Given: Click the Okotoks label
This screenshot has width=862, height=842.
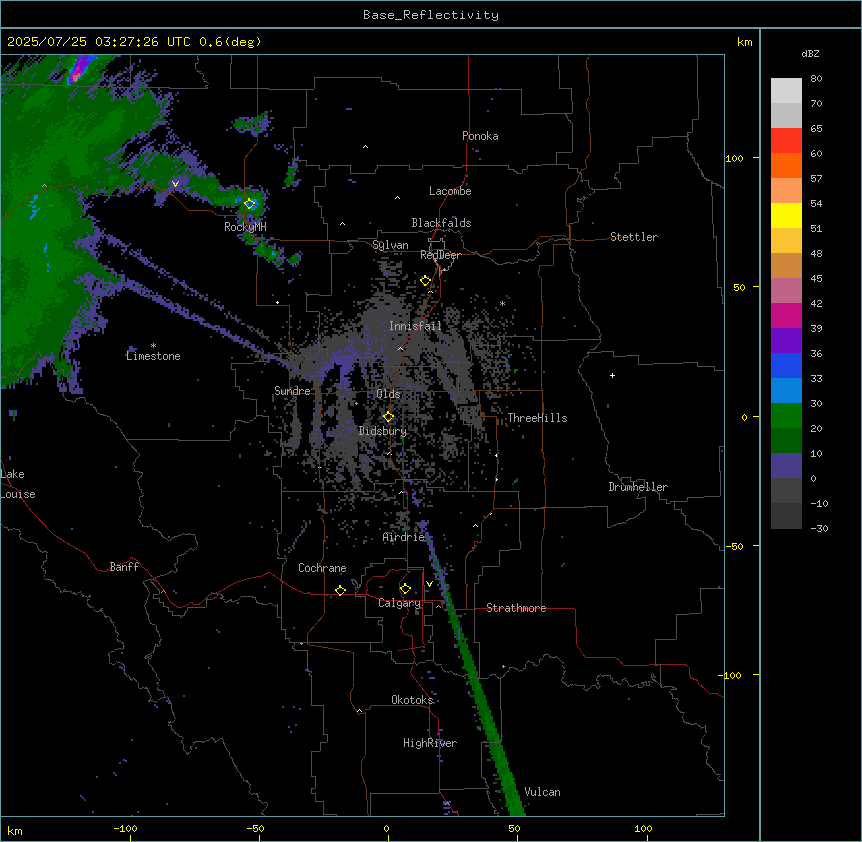Looking at the screenshot, I should [412, 700].
